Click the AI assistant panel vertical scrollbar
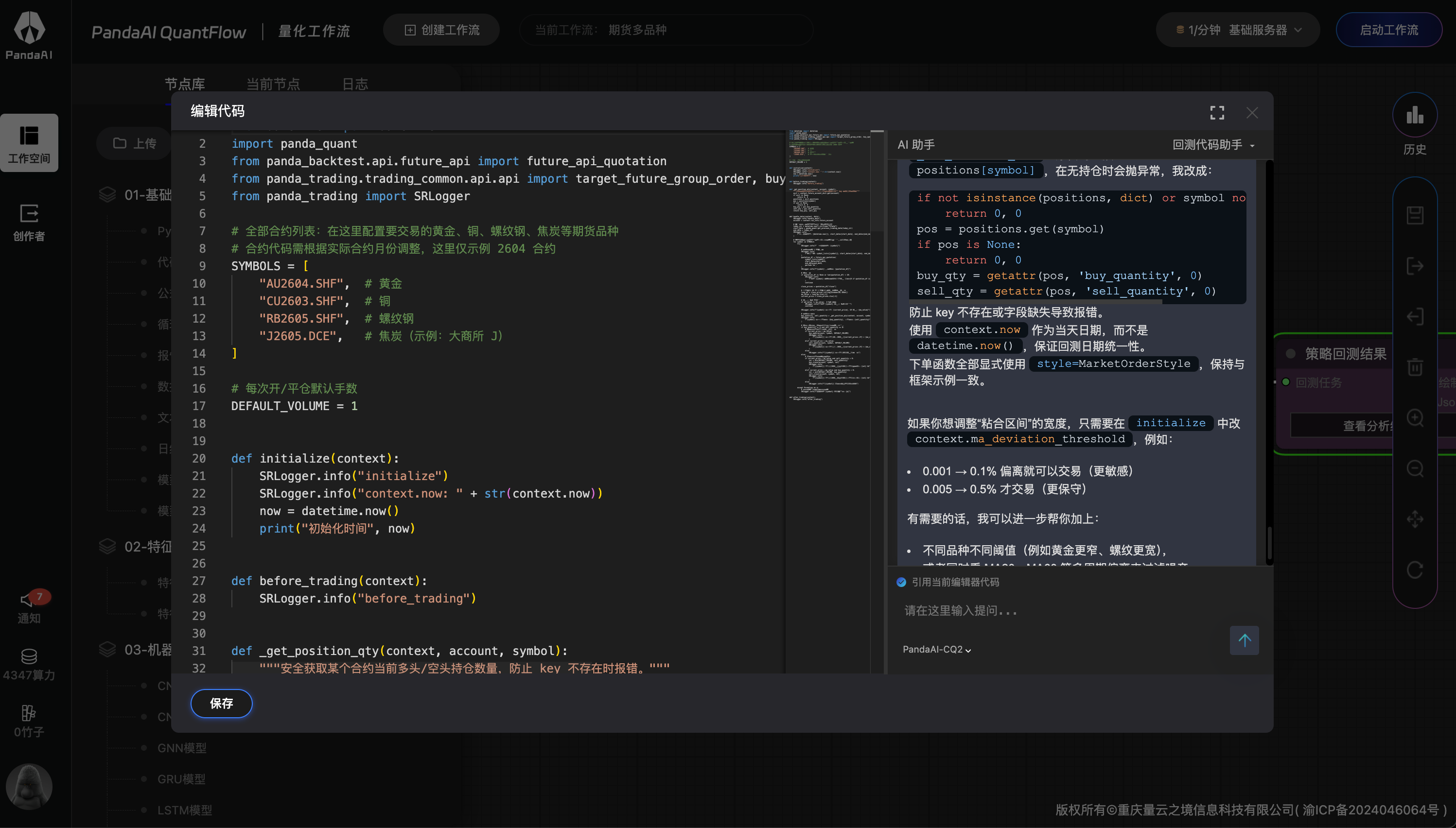The width and height of the screenshot is (1456, 828). coord(1269,543)
